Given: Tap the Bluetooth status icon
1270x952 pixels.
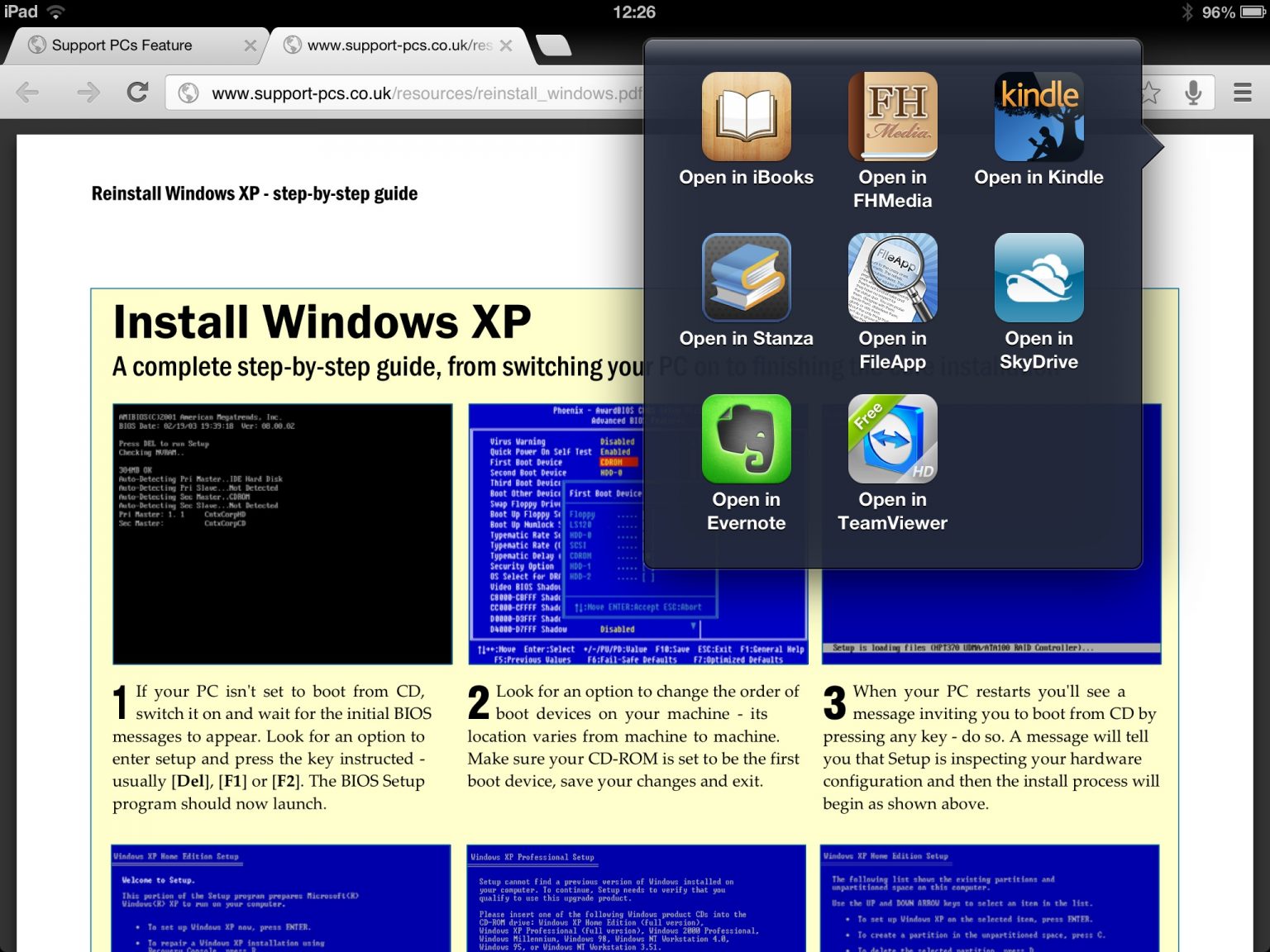Looking at the screenshot, I should [x=1187, y=12].
